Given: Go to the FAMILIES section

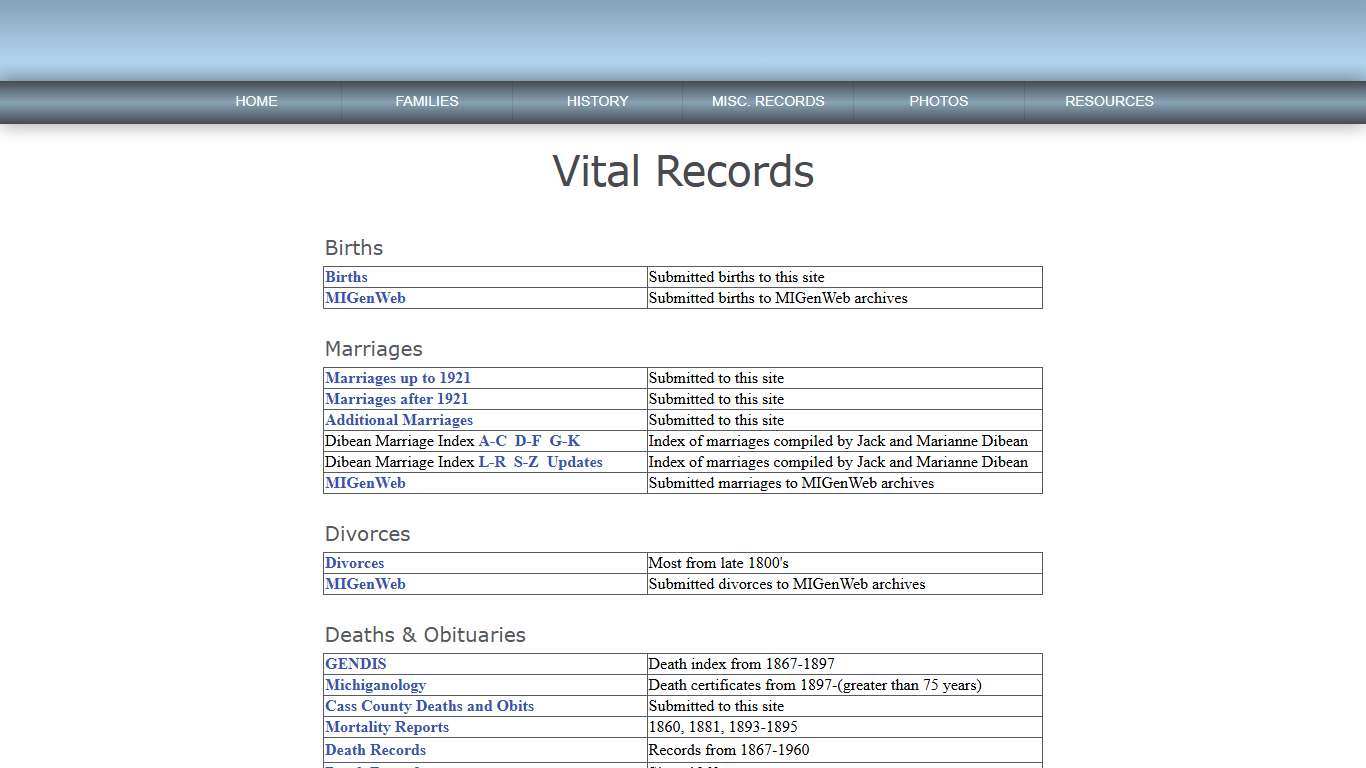Looking at the screenshot, I should pyautogui.click(x=427, y=101).
